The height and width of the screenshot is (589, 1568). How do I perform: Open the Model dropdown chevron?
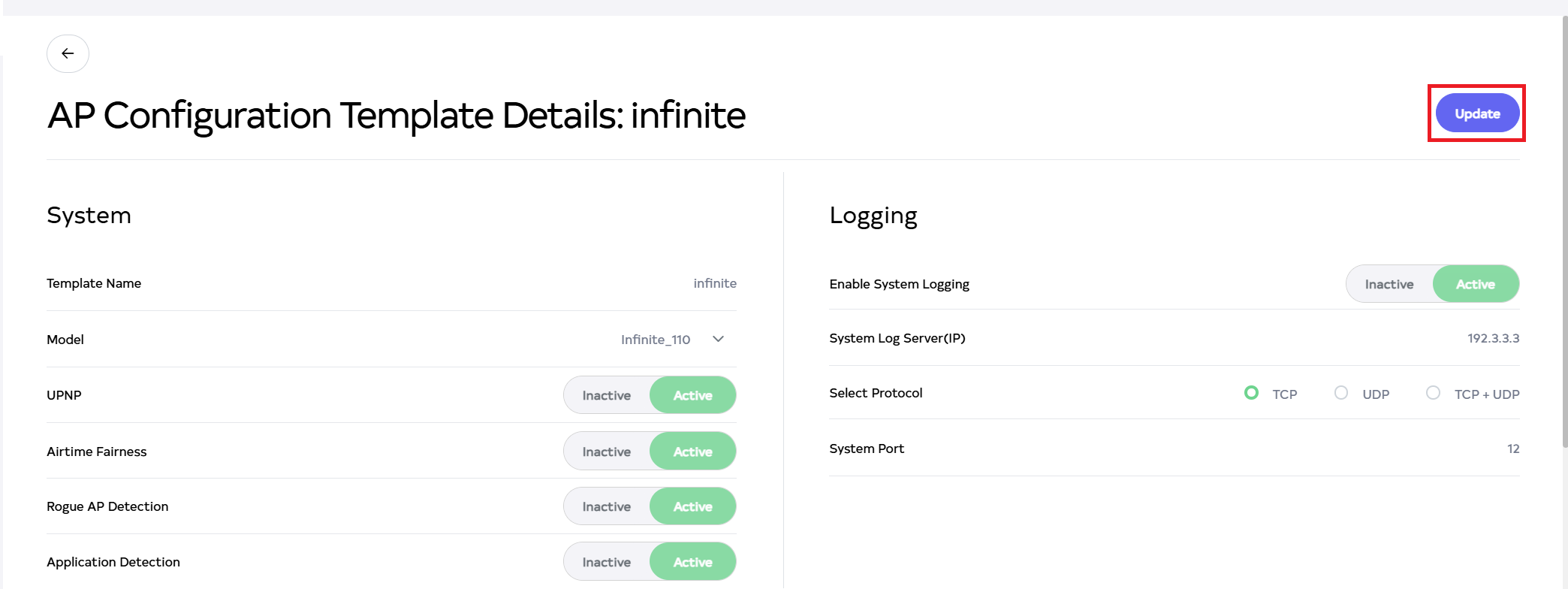click(x=718, y=339)
